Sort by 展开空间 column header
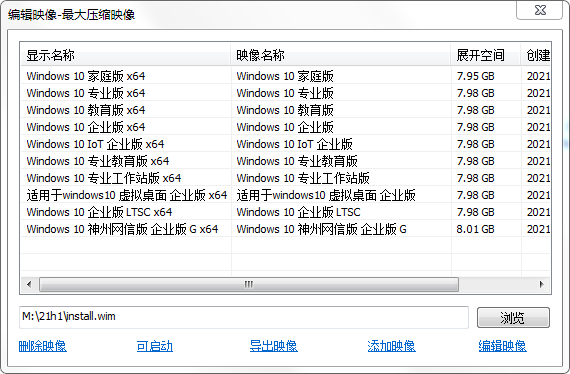This screenshot has width=570, height=374. coord(486,56)
